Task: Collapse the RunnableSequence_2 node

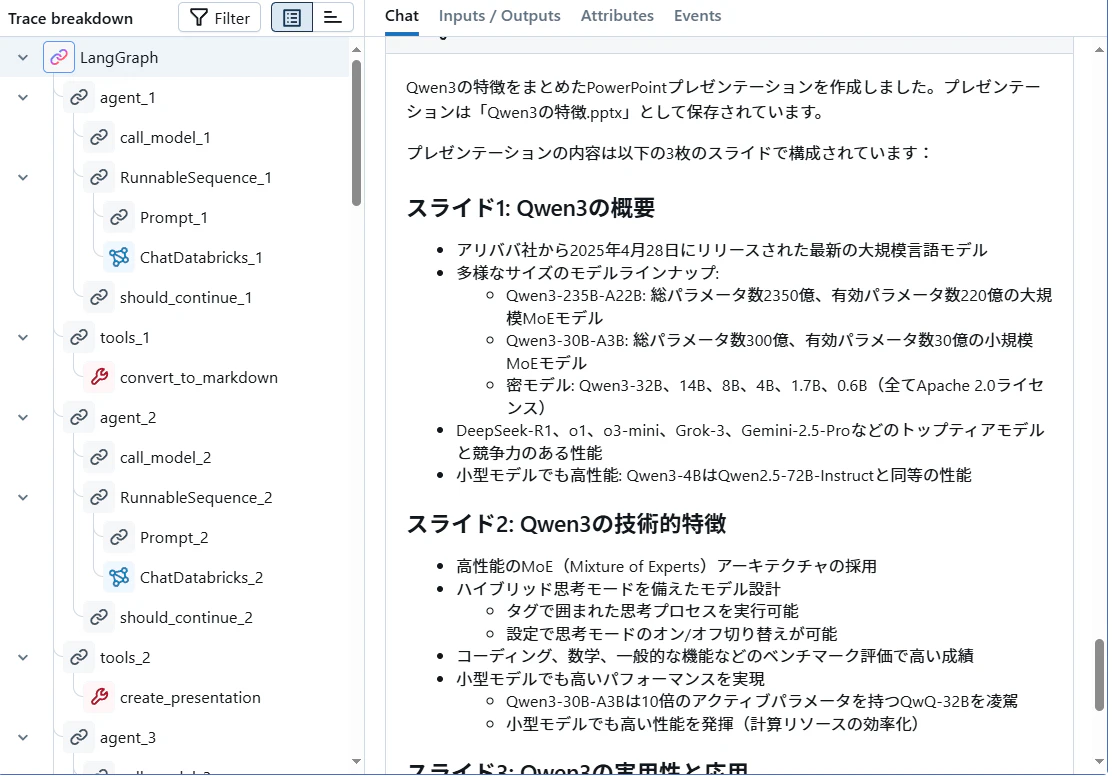Action: 23,498
